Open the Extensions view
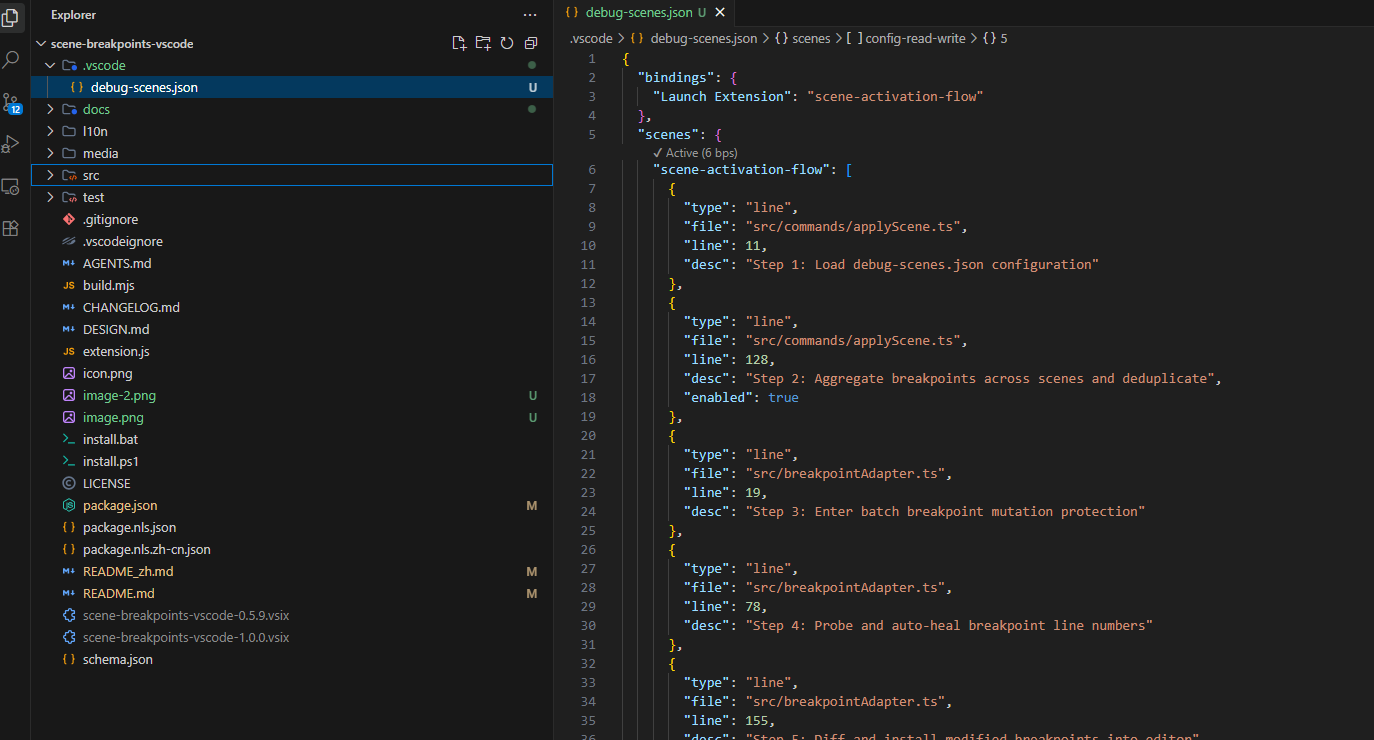This screenshot has width=1374, height=740. (11, 228)
